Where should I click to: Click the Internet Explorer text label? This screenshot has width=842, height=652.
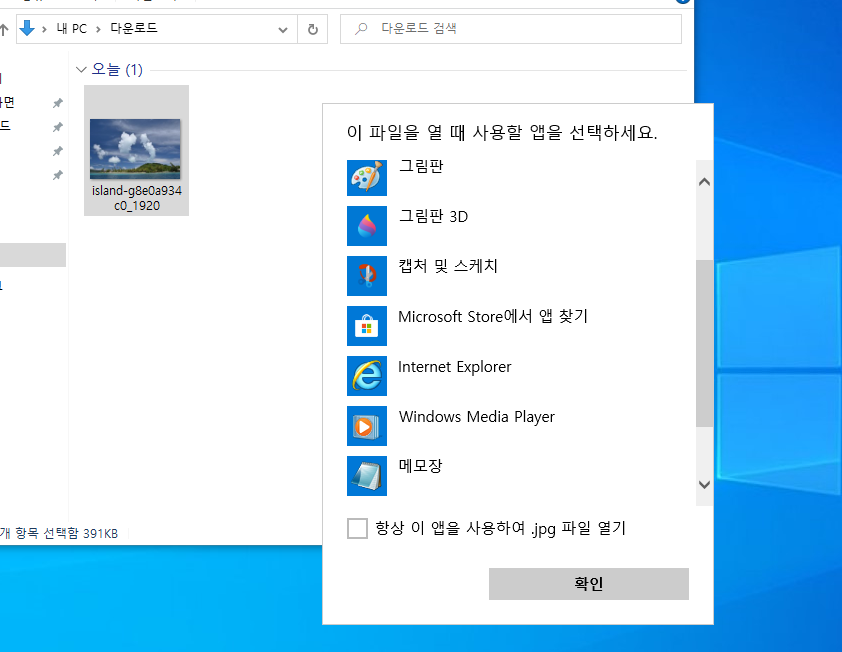point(455,367)
